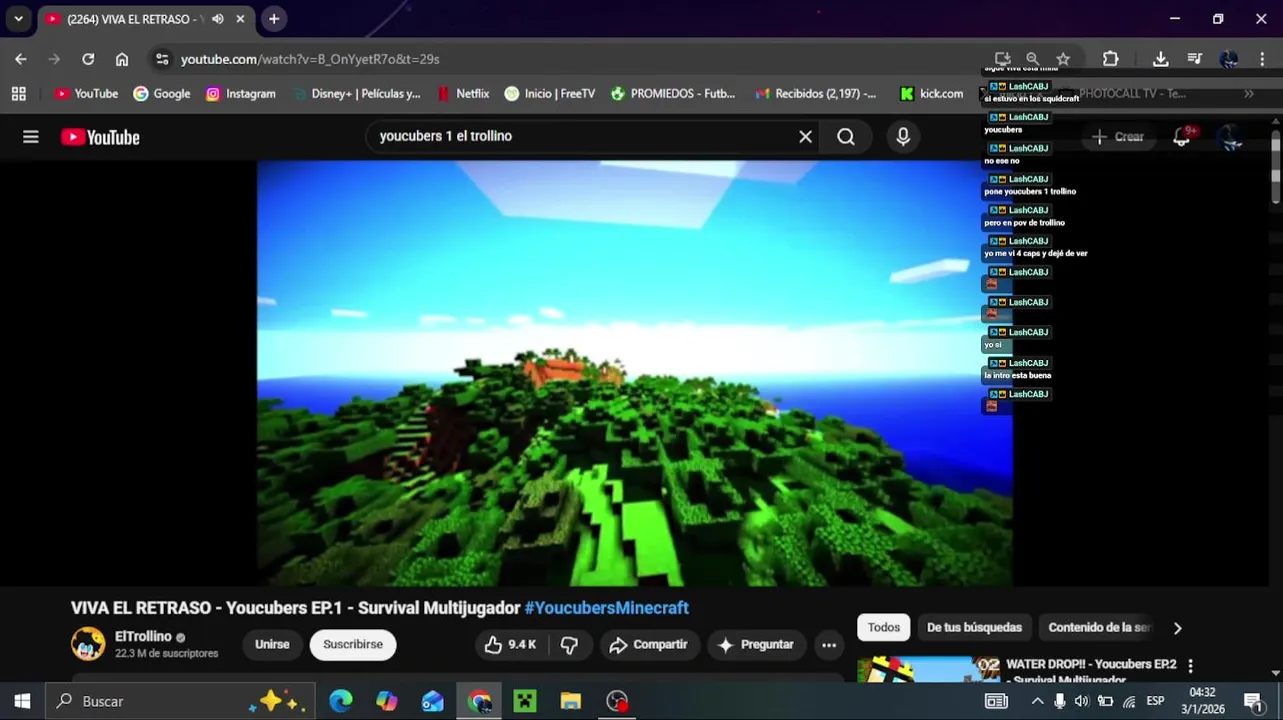Viewport: 1283px width, 720px height.
Task: Open the Netflix bookmark
Action: tap(463, 94)
